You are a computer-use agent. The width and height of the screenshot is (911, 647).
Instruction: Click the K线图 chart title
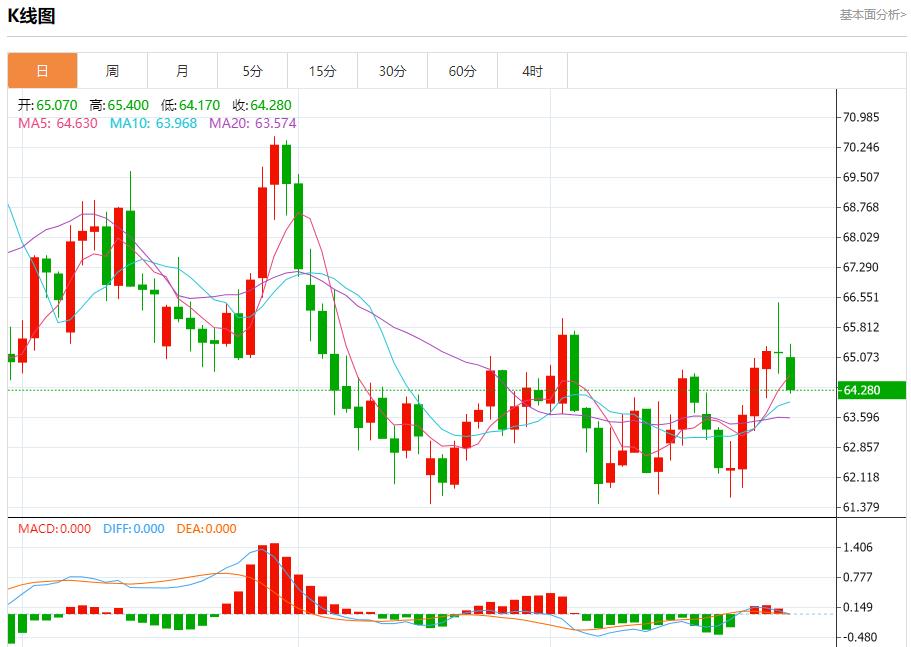tap(32, 14)
